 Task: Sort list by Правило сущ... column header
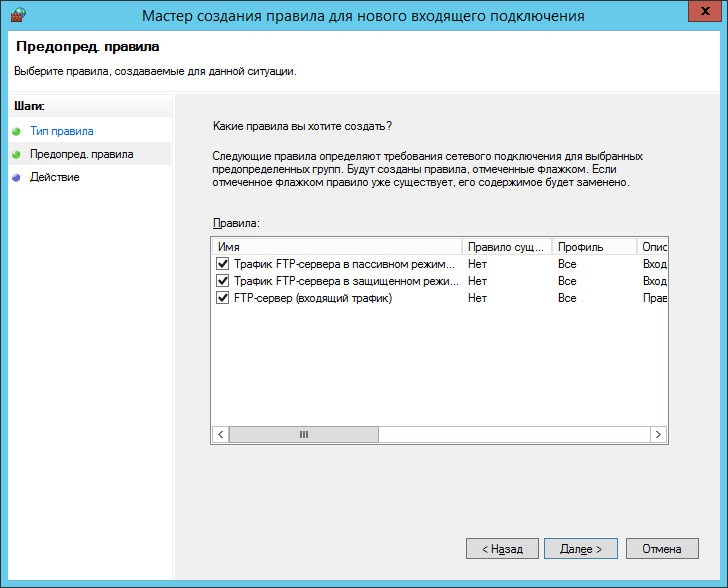point(507,247)
